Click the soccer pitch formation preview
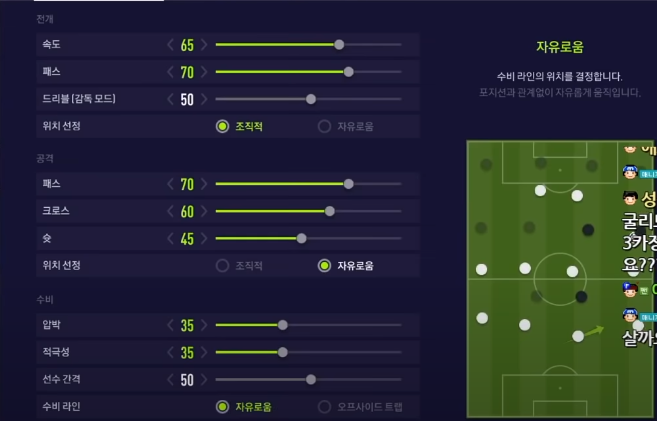Image resolution: width=657 pixels, height=421 pixels. tap(545, 279)
